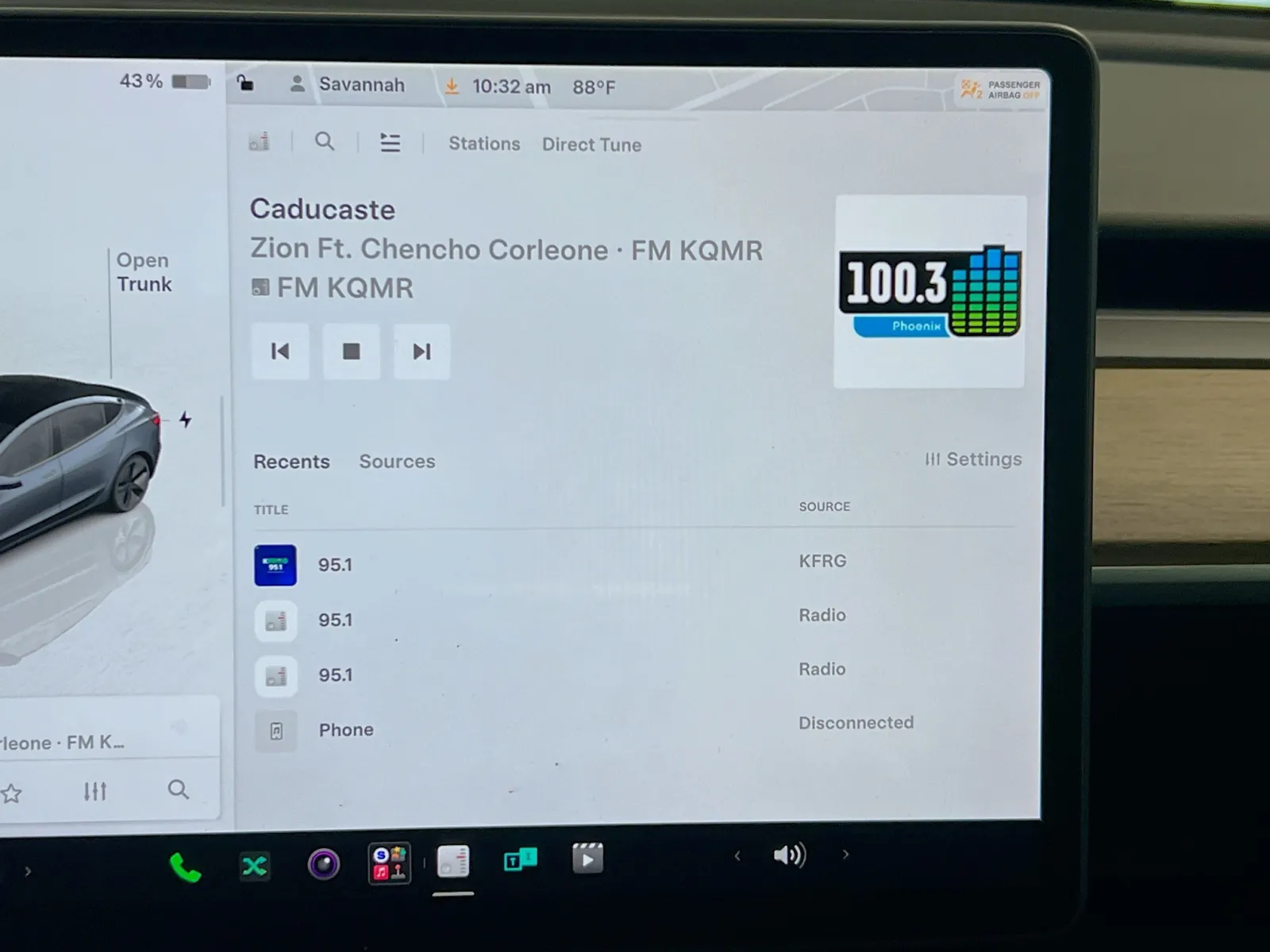The height and width of the screenshot is (952, 1270).
Task: Select the Sources tab
Action: [x=397, y=462]
